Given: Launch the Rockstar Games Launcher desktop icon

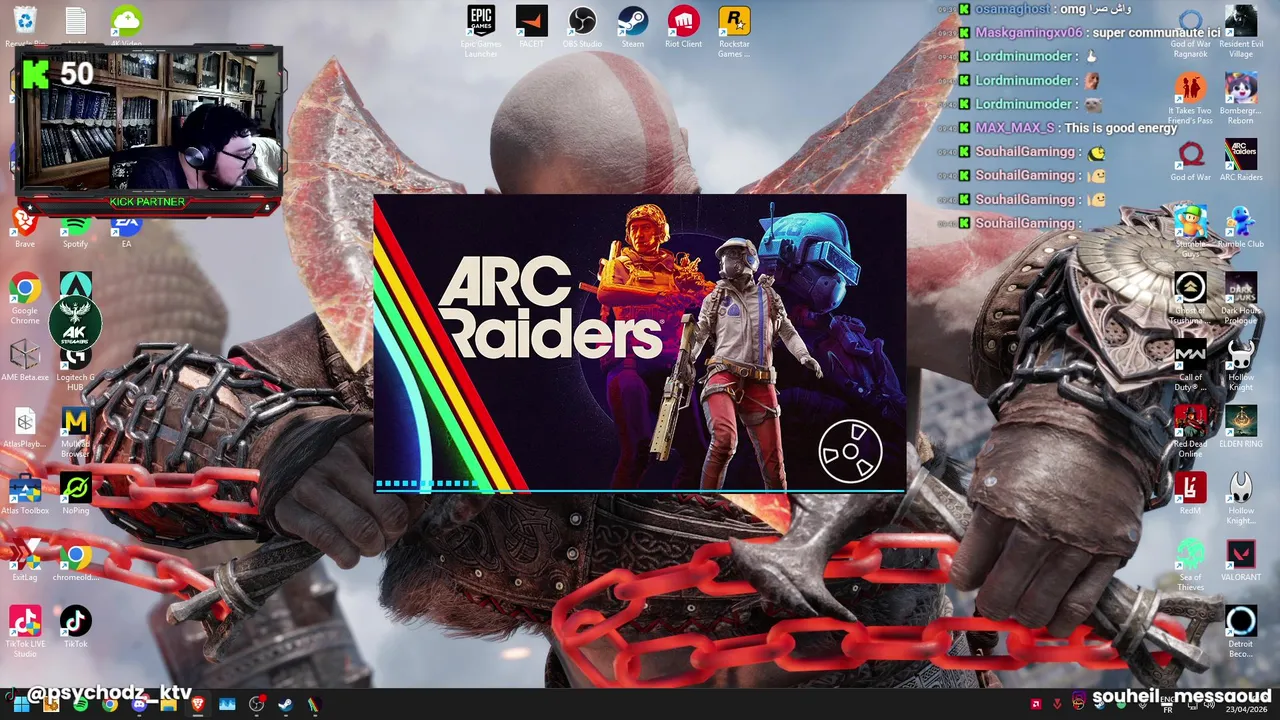Looking at the screenshot, I should pyautogui.click(x=734, y=31).
